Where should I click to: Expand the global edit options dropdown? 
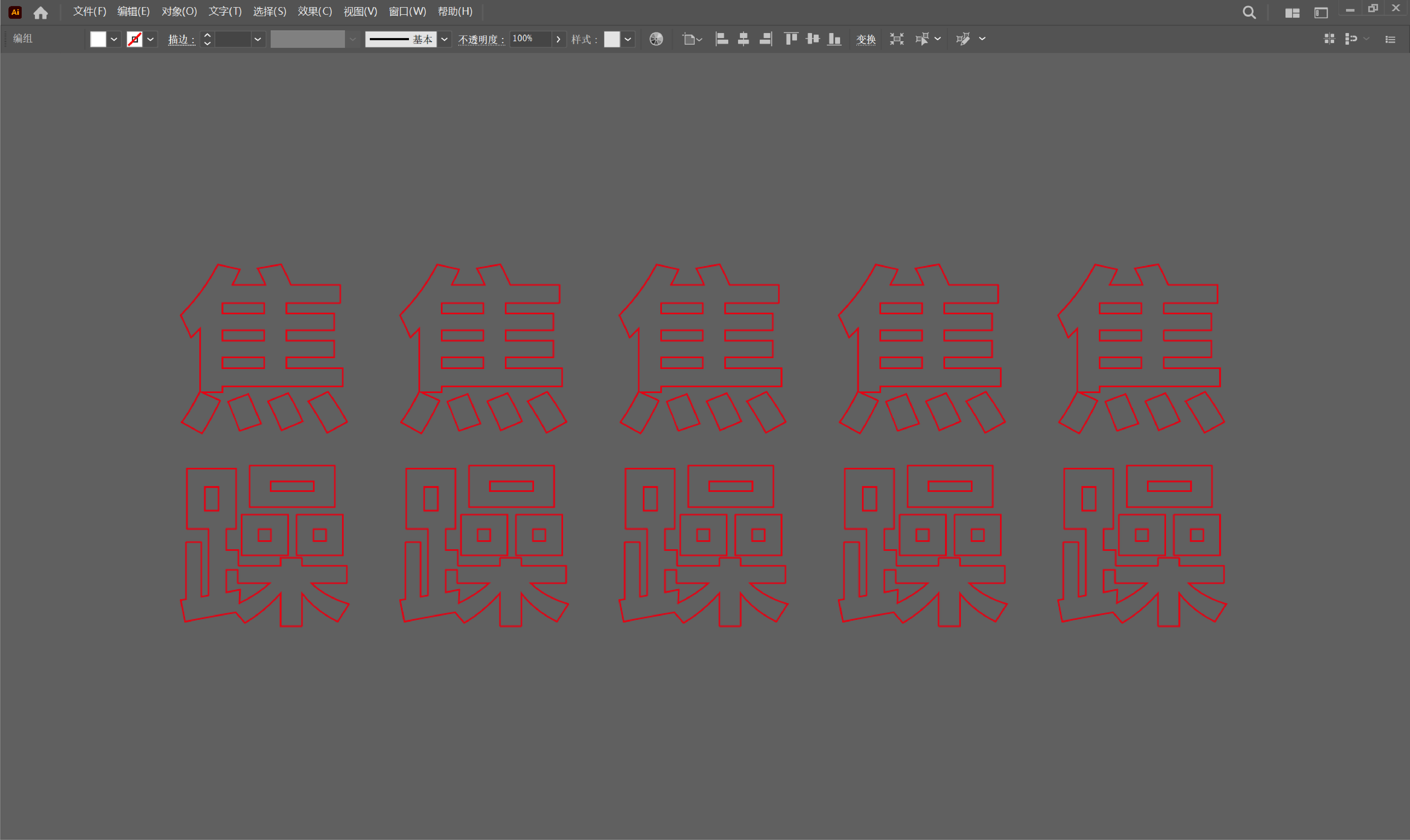982,39
